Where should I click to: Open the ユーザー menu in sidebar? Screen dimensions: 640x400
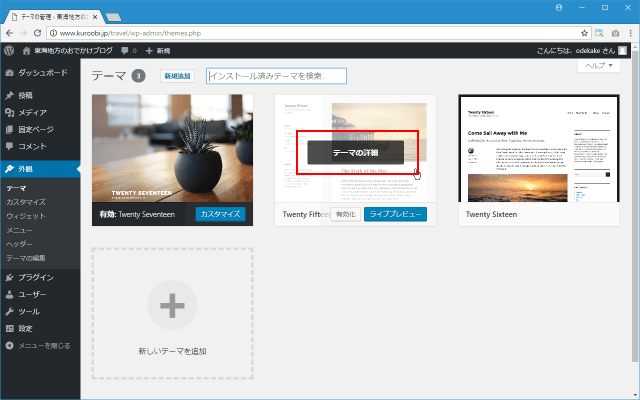[40, 294]
